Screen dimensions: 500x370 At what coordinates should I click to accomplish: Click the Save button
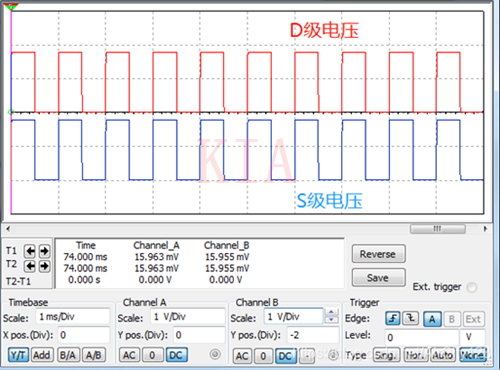[379, 278]
